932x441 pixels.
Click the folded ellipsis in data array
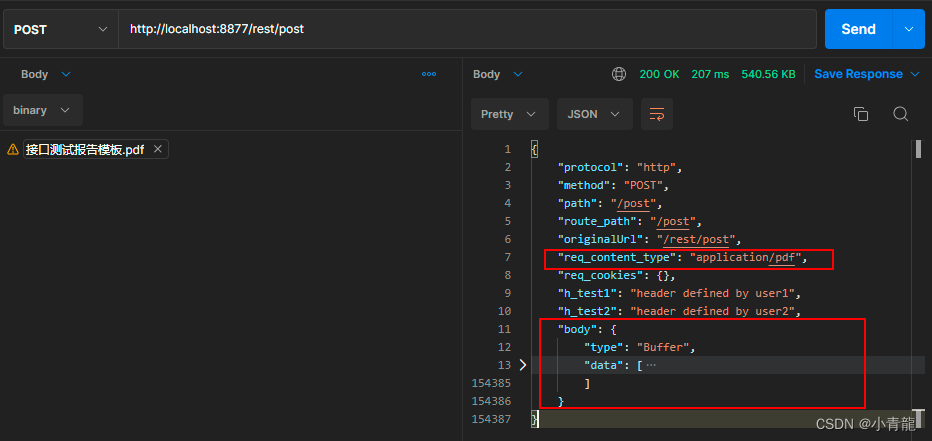651,366
